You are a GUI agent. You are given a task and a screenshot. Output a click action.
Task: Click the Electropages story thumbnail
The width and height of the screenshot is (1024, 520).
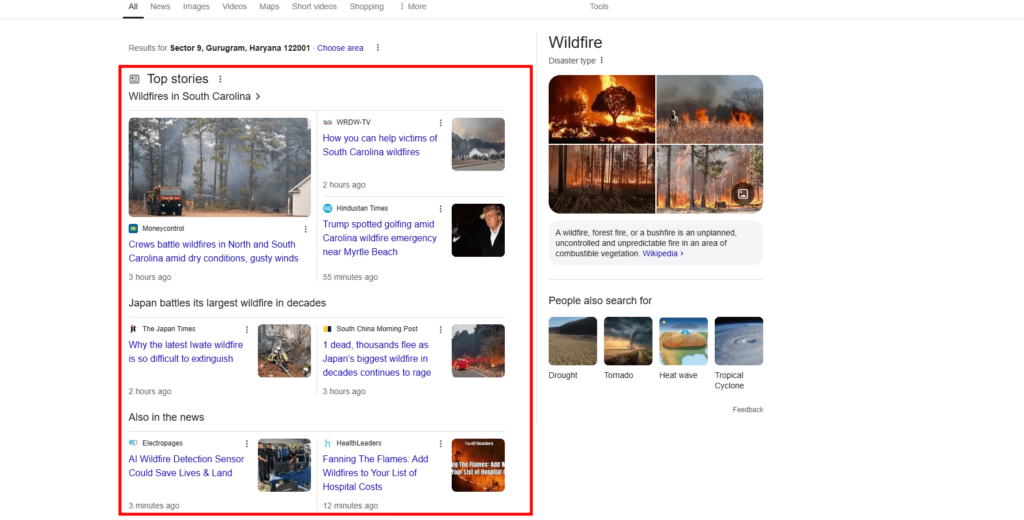pos(285,465)
